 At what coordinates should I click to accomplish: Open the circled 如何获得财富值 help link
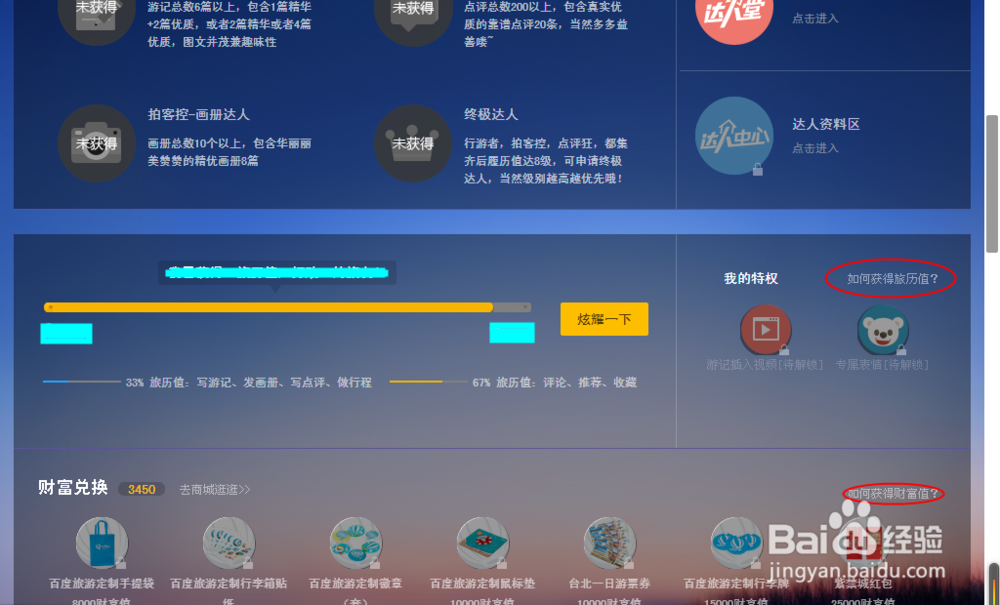click(891, 493)
